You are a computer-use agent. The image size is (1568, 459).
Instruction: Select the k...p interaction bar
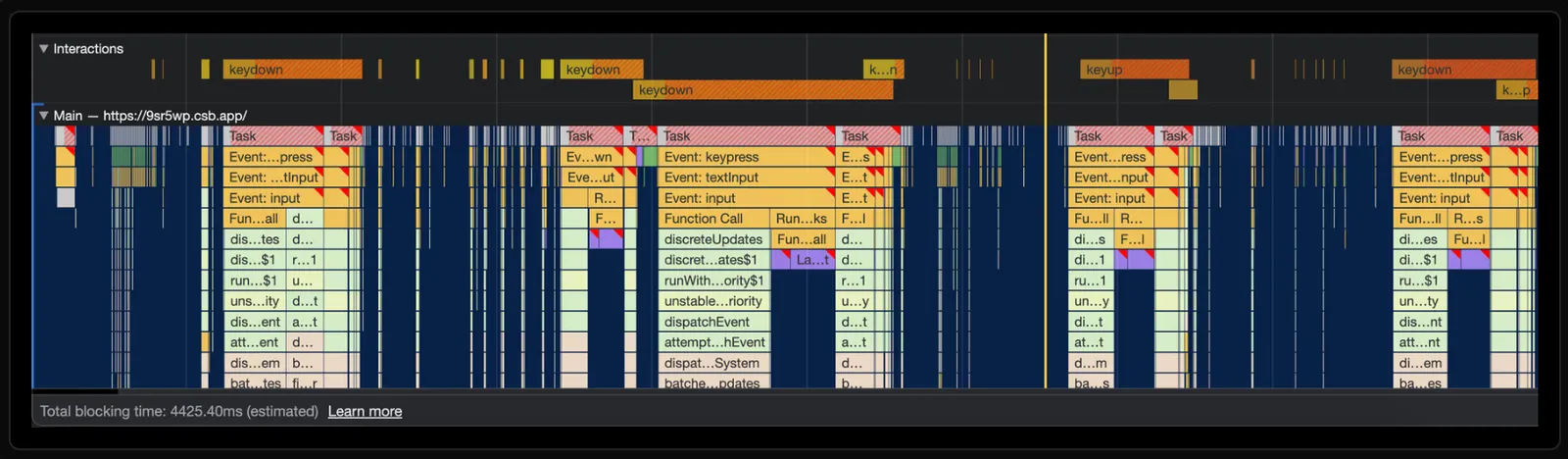(1517, 90)
